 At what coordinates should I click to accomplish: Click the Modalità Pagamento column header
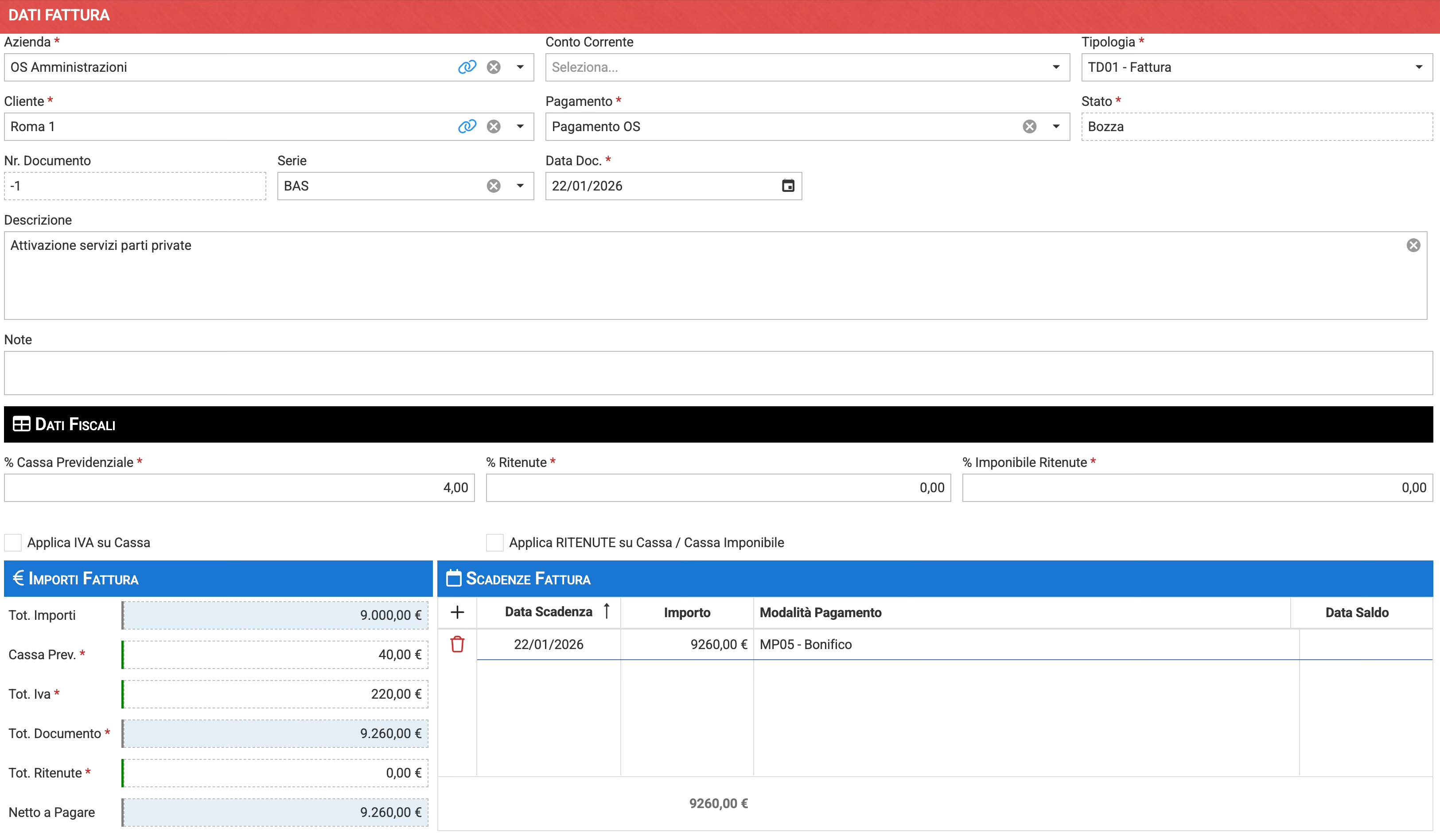click(x=820, y=613)
